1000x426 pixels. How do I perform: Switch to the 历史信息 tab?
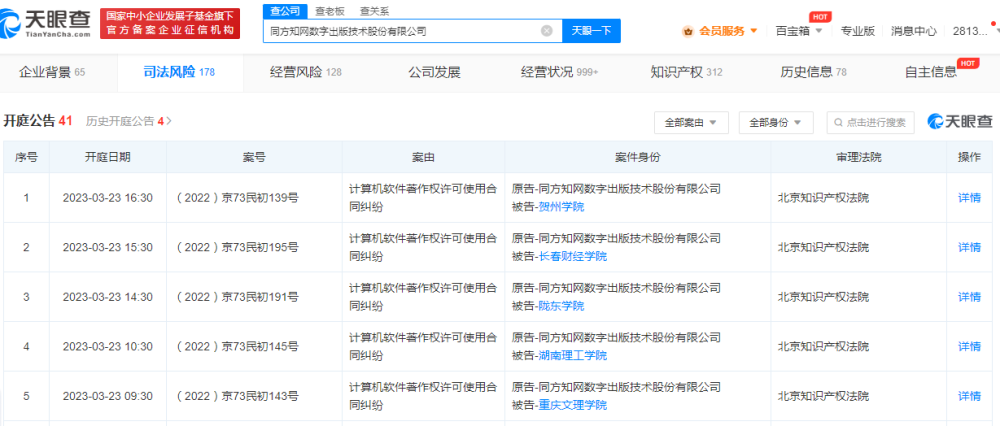click(813, 72)
